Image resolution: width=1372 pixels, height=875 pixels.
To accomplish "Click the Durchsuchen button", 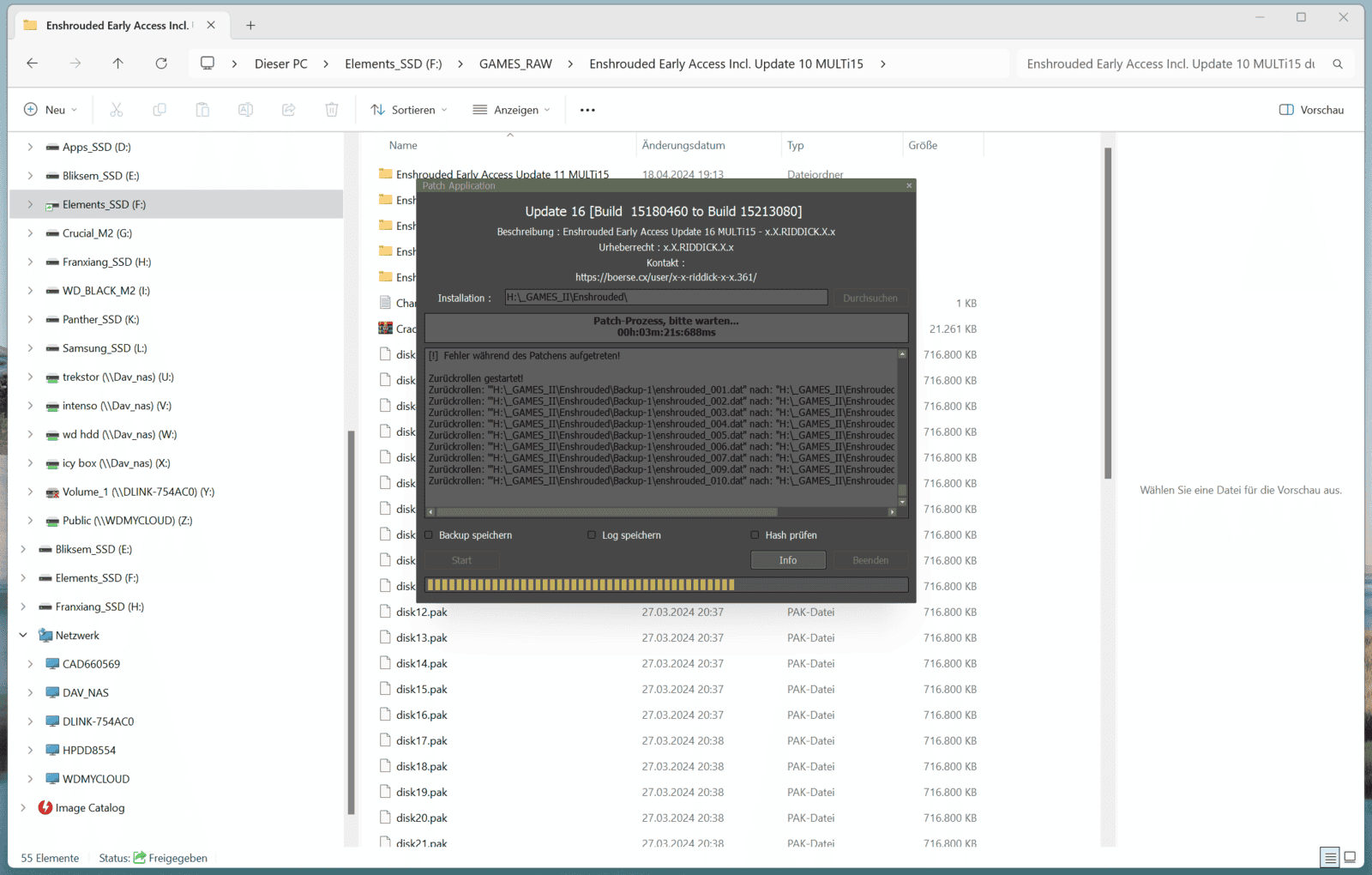I will click(x=870, y=298).
